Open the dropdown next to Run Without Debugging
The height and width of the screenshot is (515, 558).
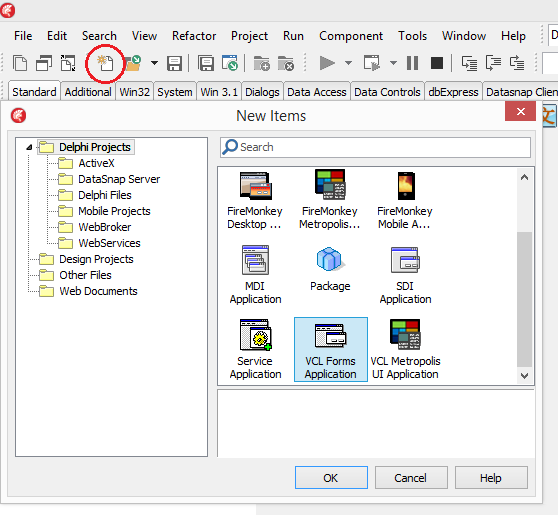pyautogui.click(x=393, y=63)
